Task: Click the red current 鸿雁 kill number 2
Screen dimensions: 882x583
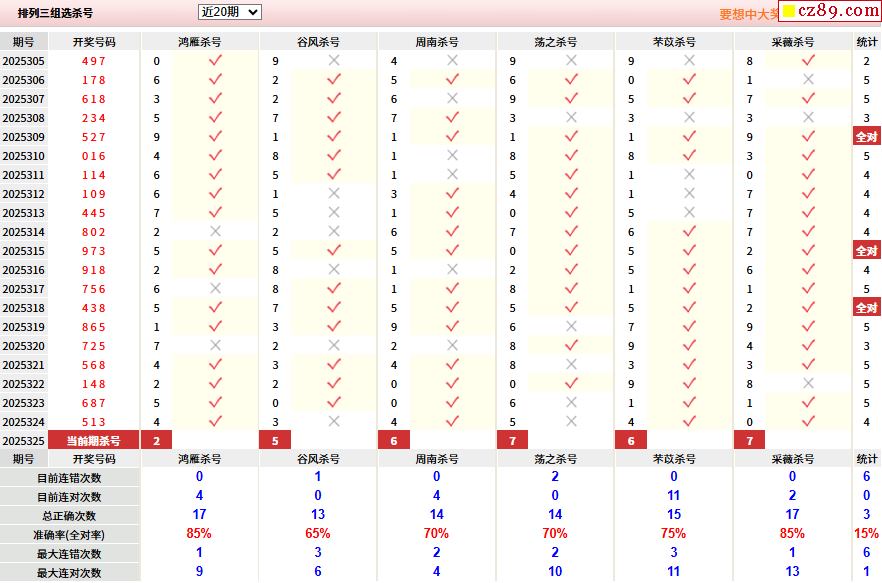Action: point(156,441)
